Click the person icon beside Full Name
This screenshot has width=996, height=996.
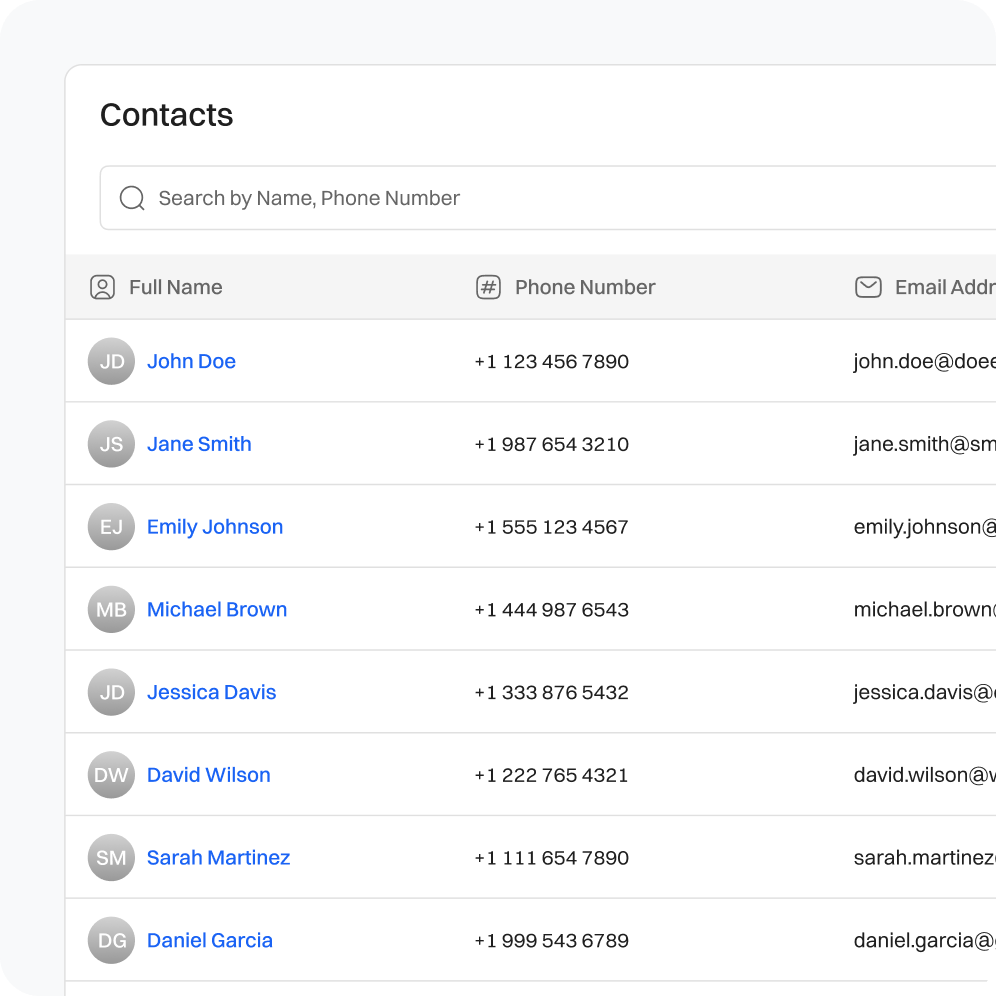102,287
